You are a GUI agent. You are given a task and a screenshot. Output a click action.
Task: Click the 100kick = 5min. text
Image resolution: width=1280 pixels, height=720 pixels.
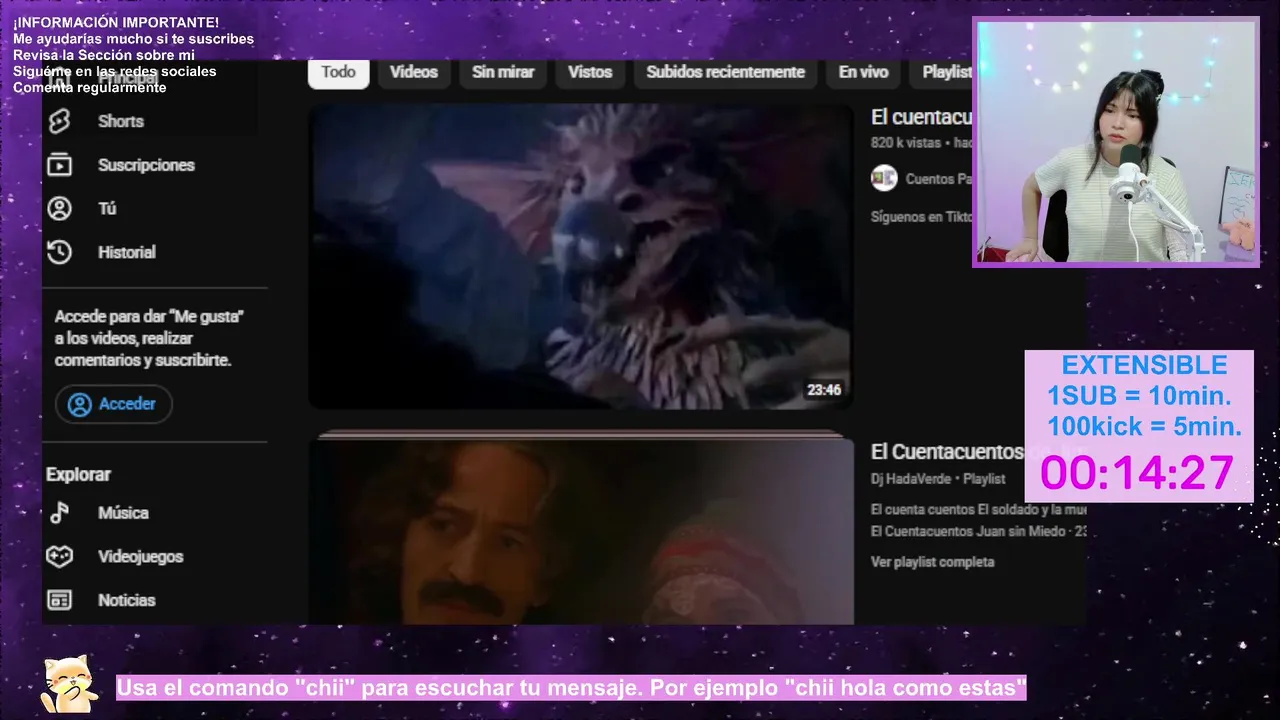pyautogui.click(x=1144, y=427)
